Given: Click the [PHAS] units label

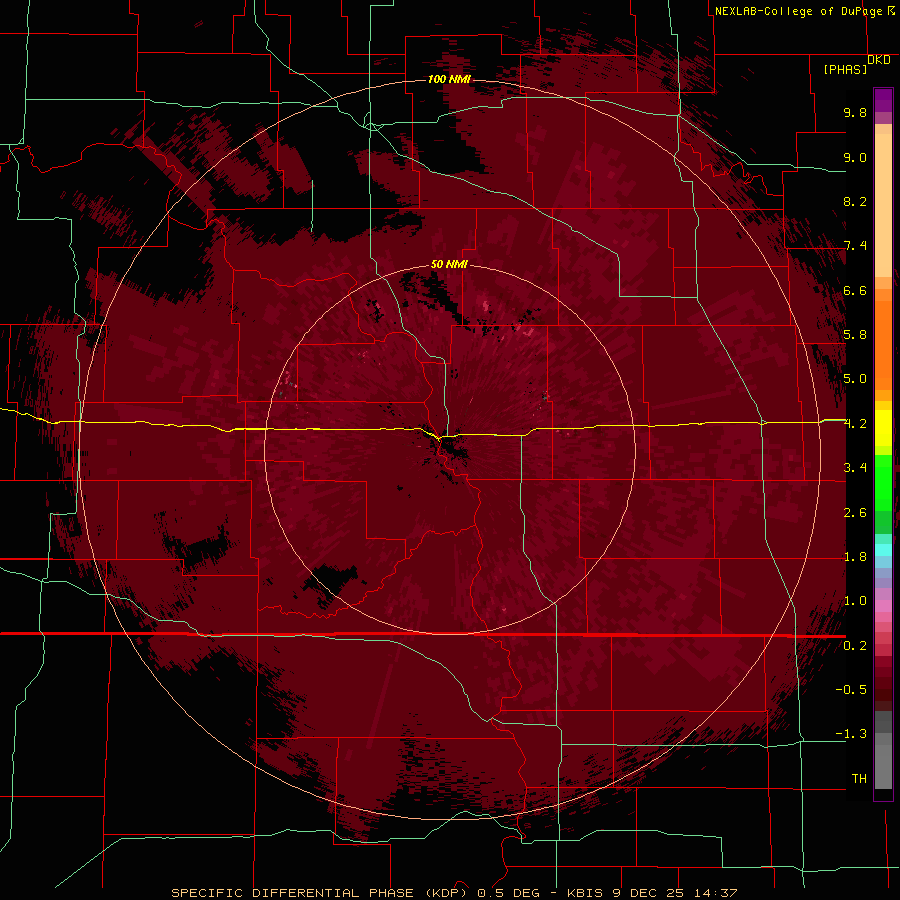Looking at the screenshot, I should coord(845,69).
